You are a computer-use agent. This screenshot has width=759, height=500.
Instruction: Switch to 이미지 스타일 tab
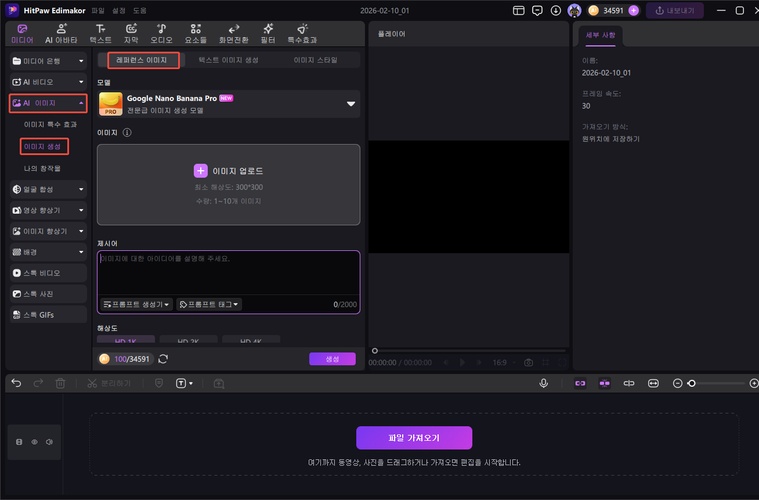click(x=315, y=60)
